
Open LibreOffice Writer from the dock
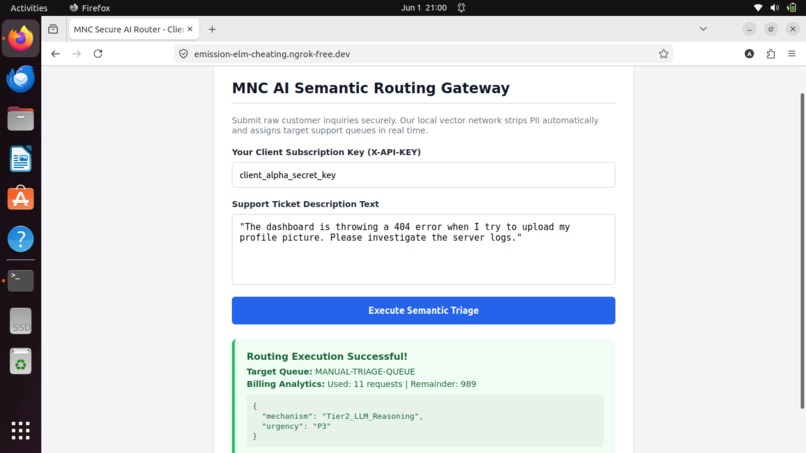[21, 159]
